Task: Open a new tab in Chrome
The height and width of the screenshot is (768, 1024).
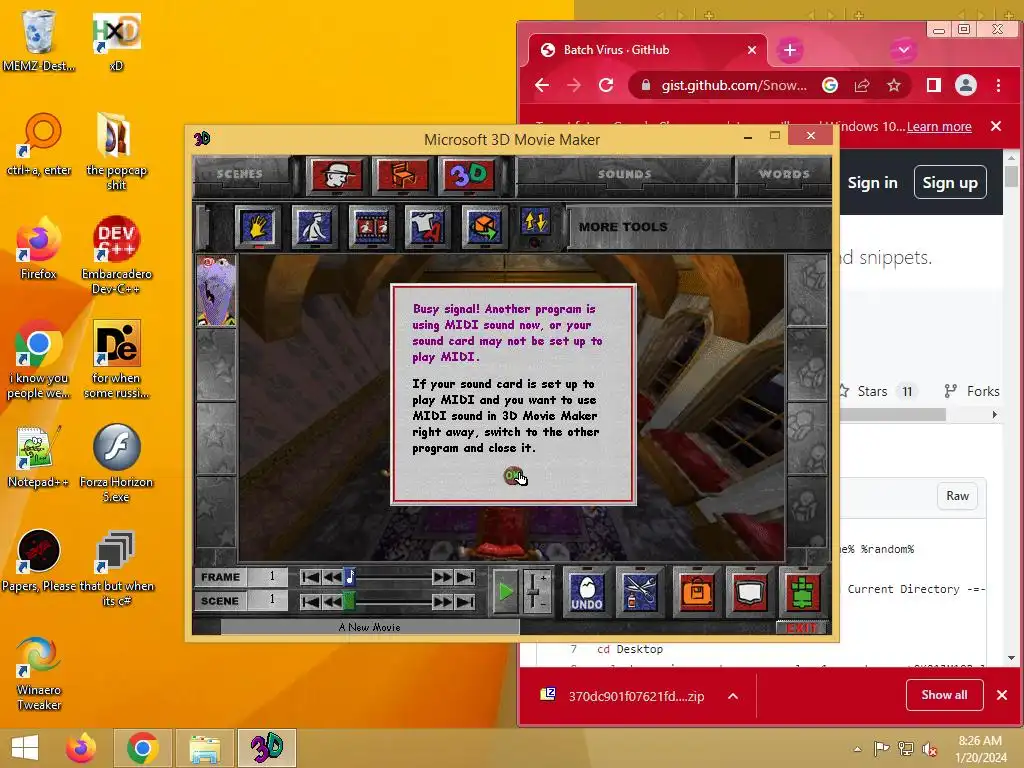Action: pyautogui.click(x=790, y=50)
